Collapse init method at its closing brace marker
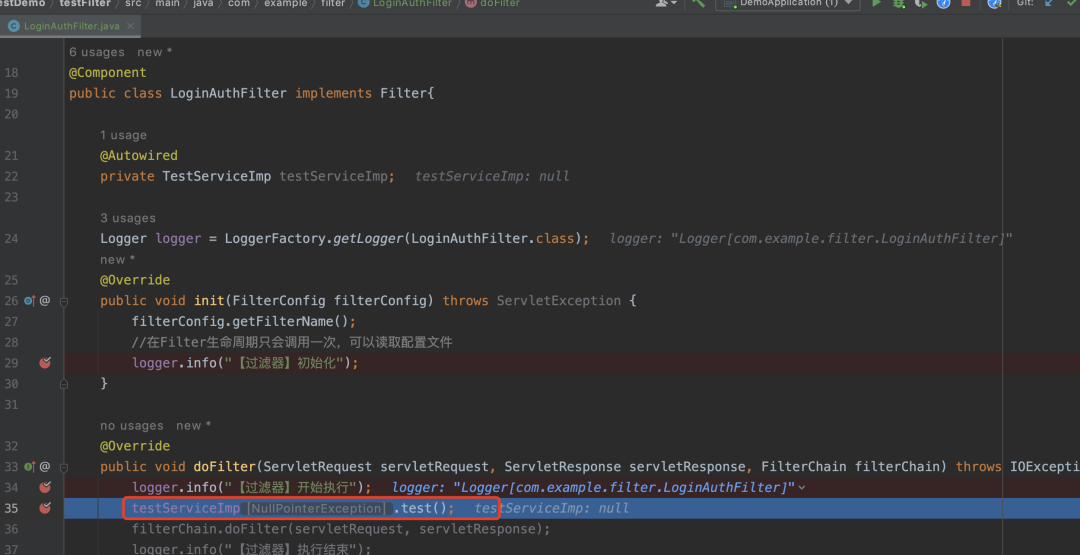The height and width of the screenshot is (555, 1080). pos(63,384)
